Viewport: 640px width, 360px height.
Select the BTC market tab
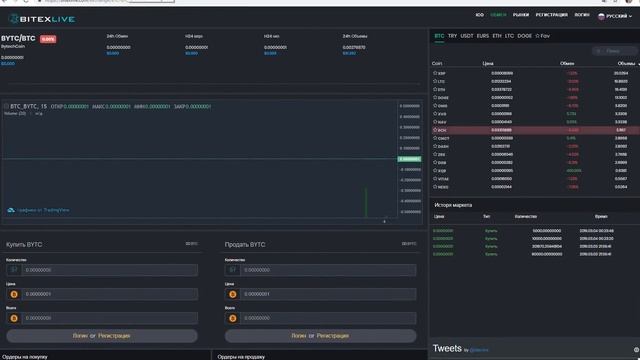tap(439, 36)
